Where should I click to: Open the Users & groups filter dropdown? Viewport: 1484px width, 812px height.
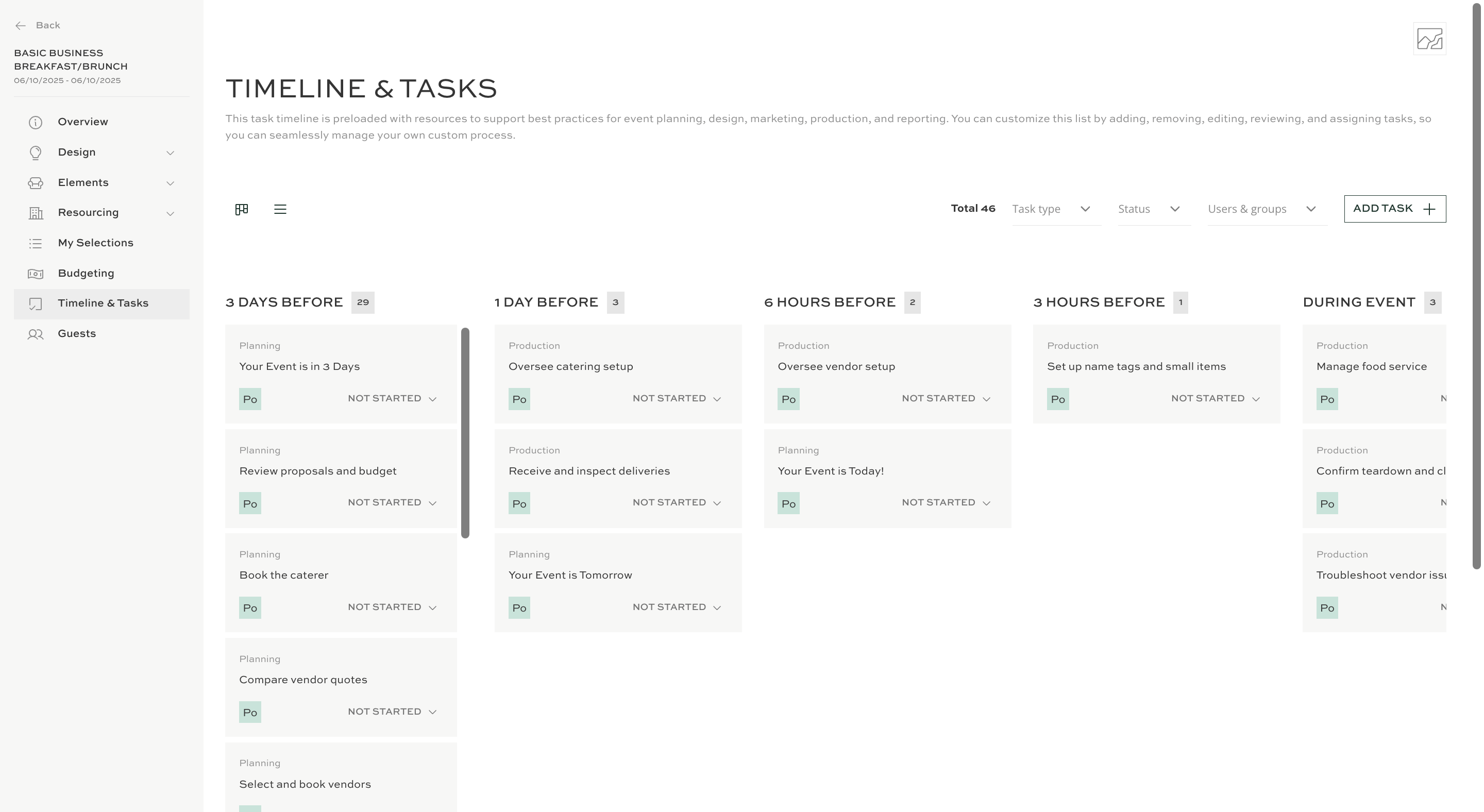coord(1267,209)
